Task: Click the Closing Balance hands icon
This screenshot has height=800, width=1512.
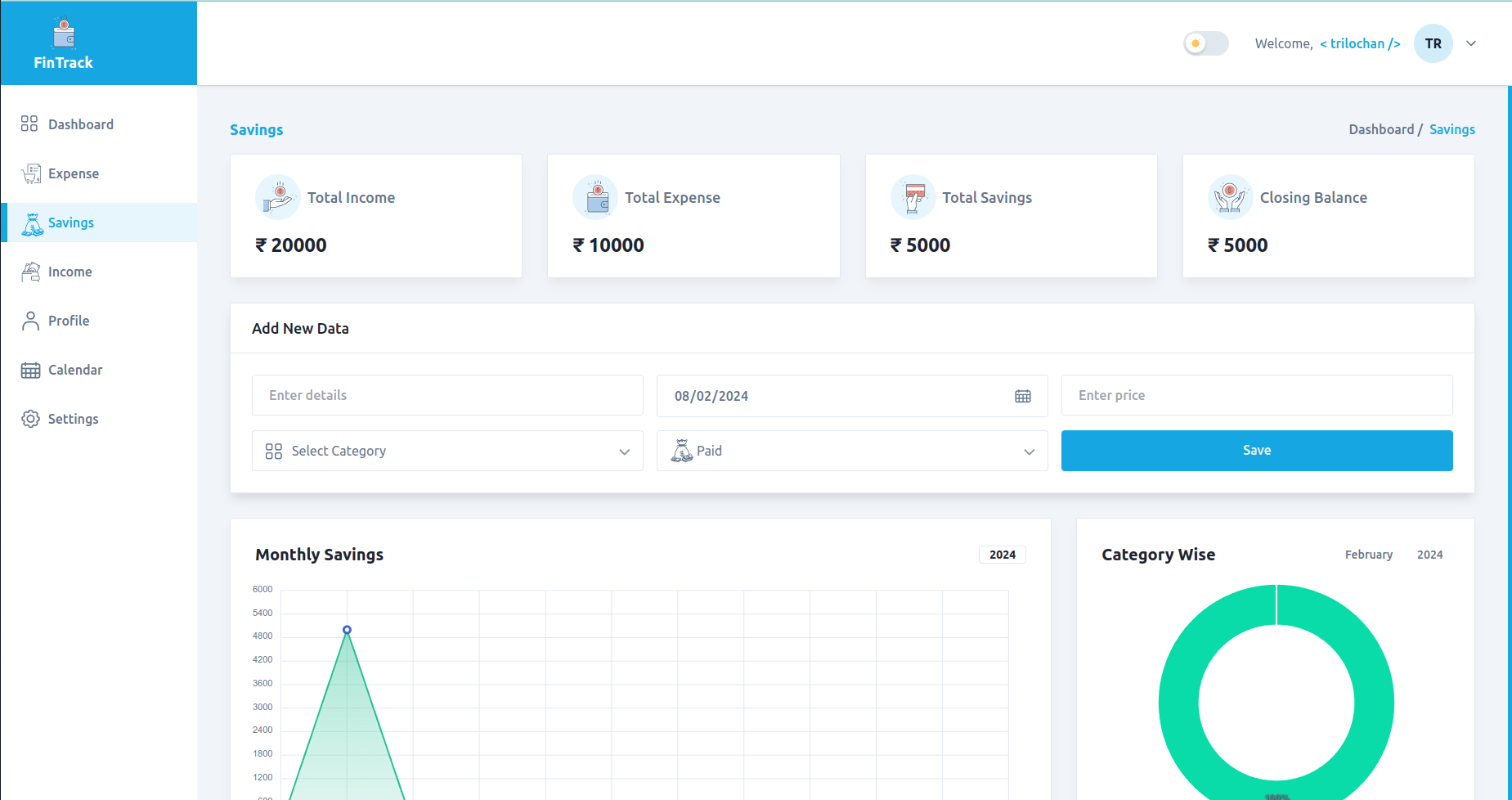Action: coord(1230,197)
